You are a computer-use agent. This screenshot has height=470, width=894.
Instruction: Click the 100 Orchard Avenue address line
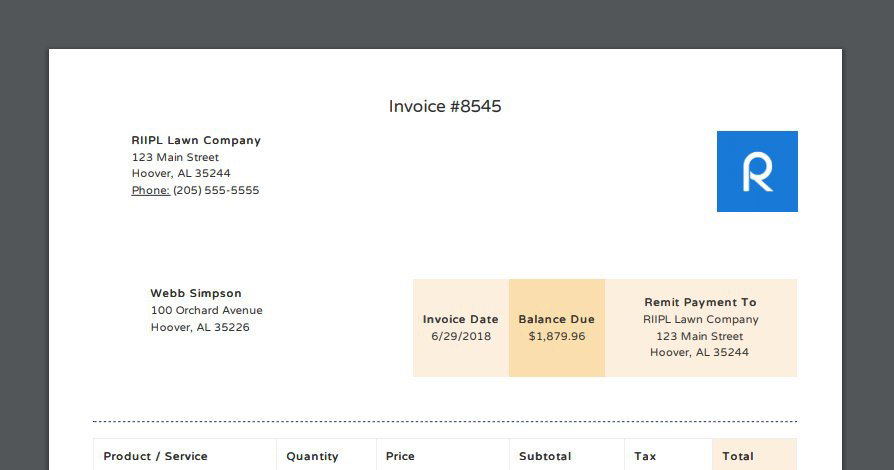[206, 311]
